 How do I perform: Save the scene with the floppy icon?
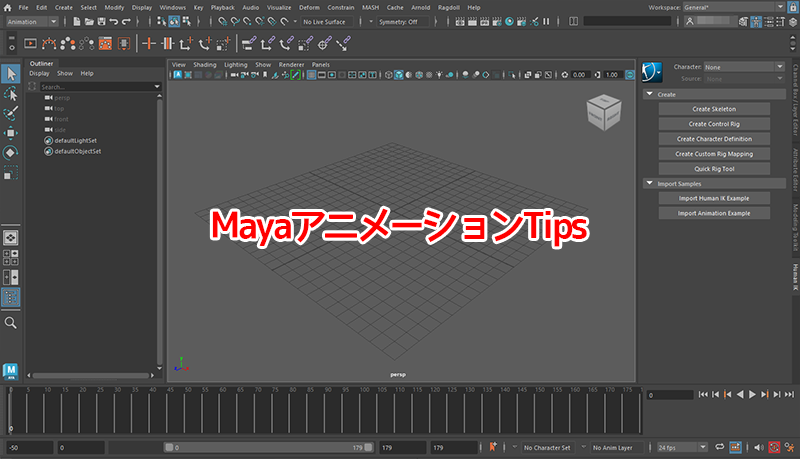(x=102, y=21)
